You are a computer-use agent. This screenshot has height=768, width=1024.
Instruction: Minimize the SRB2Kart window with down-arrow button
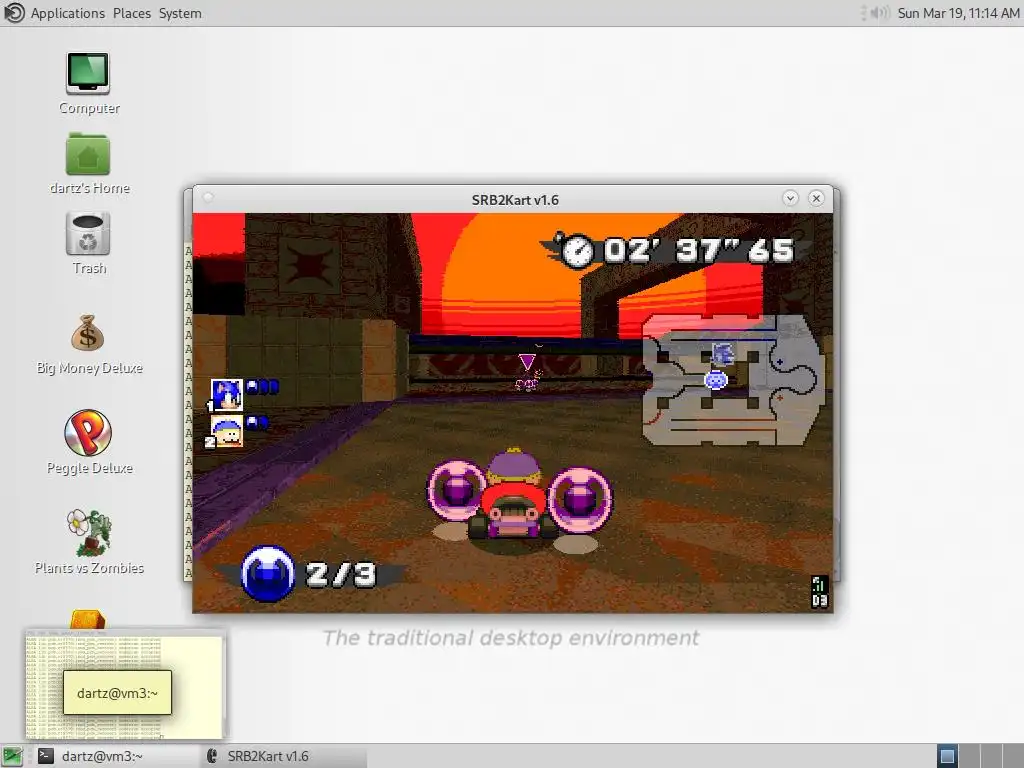pos(790,199)
